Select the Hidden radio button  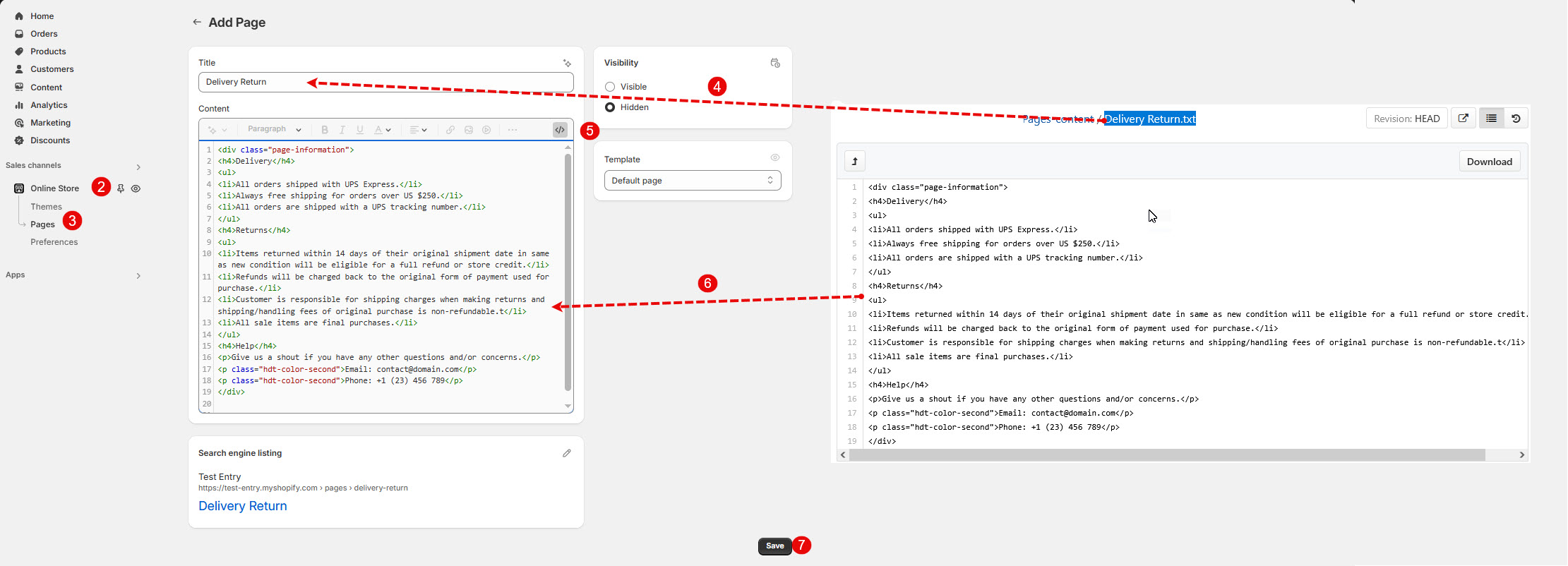coord(610,107)
